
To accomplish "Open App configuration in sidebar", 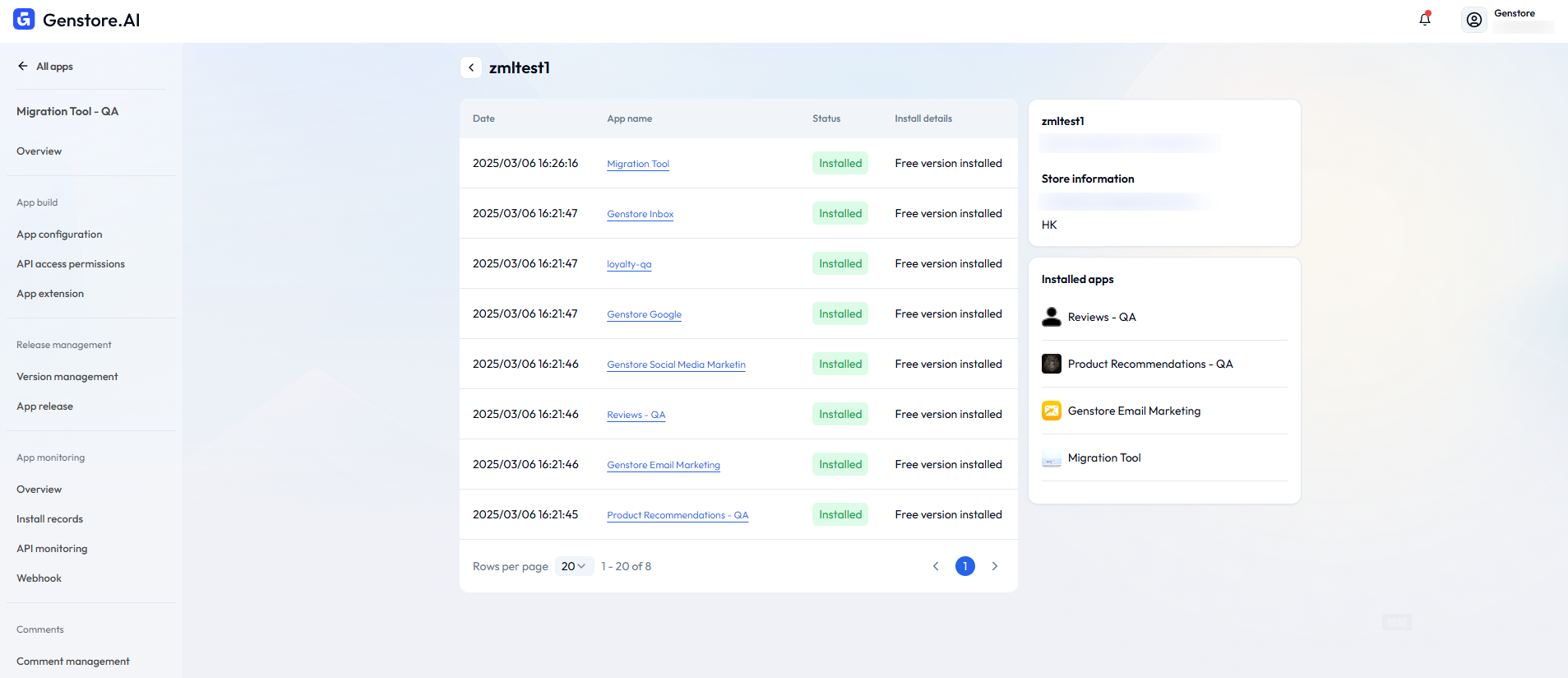I will pyautogui.click(x=59, y=235).
